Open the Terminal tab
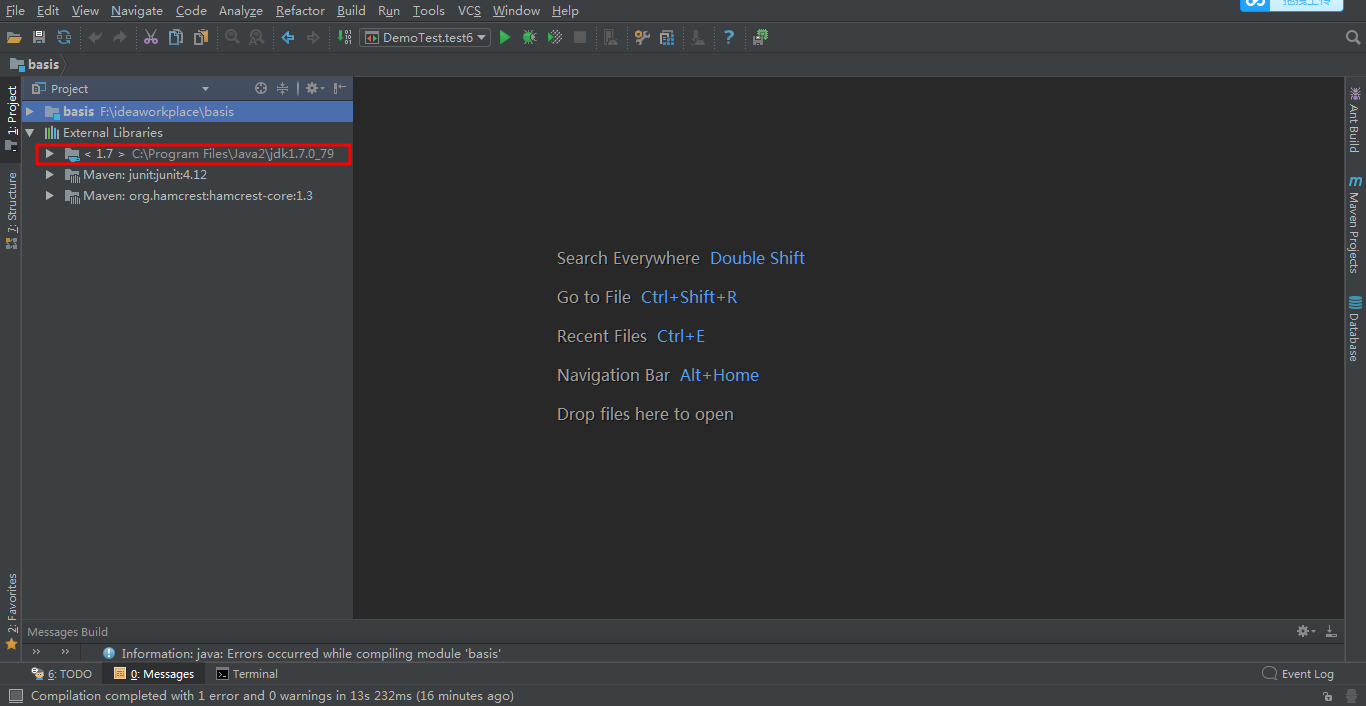Image resolution: width=1366 pixels, height=706 pixels. tap(247, 674)
